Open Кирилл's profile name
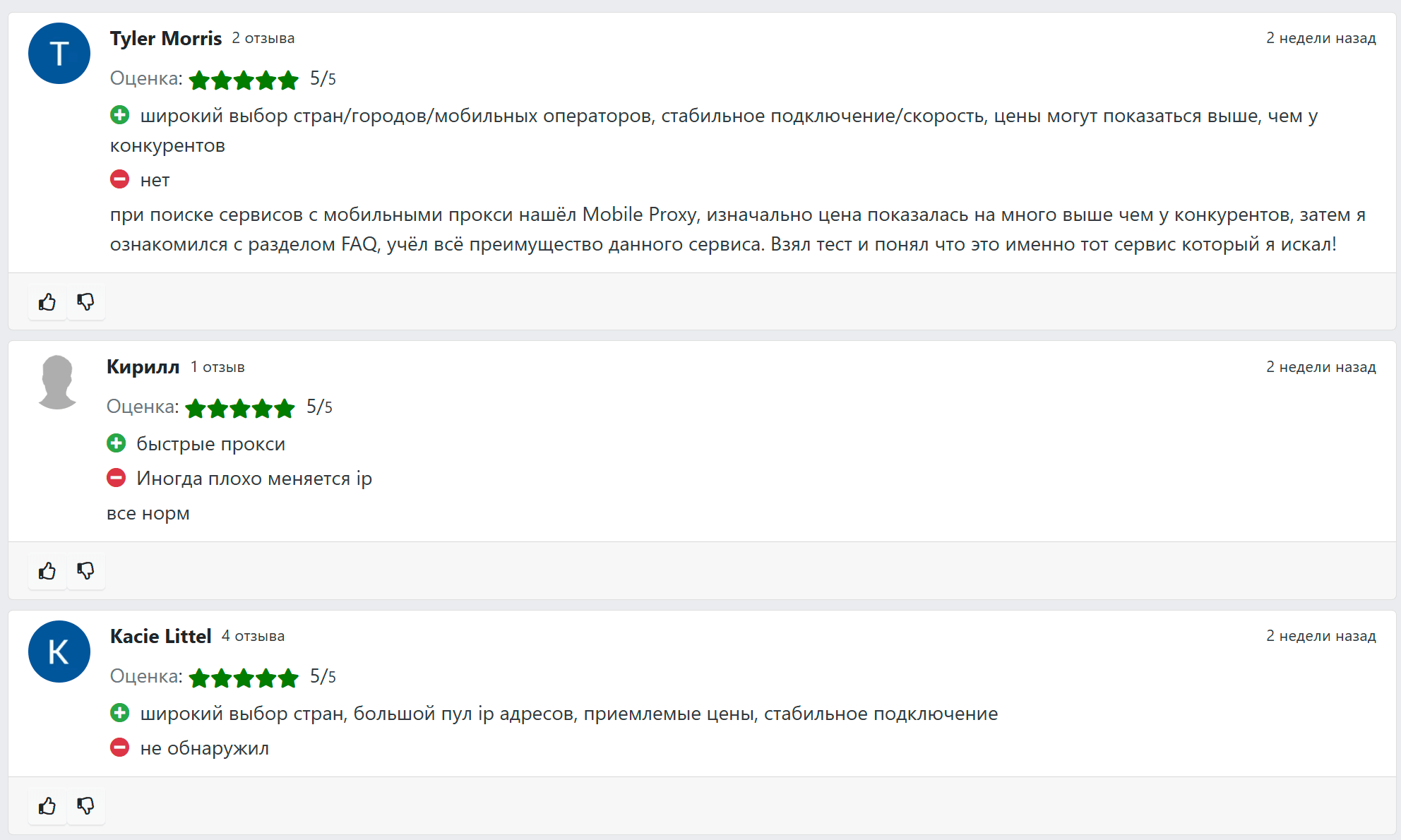The width and height of the screenshot is (1401, 840). click(x=143, y=367)
